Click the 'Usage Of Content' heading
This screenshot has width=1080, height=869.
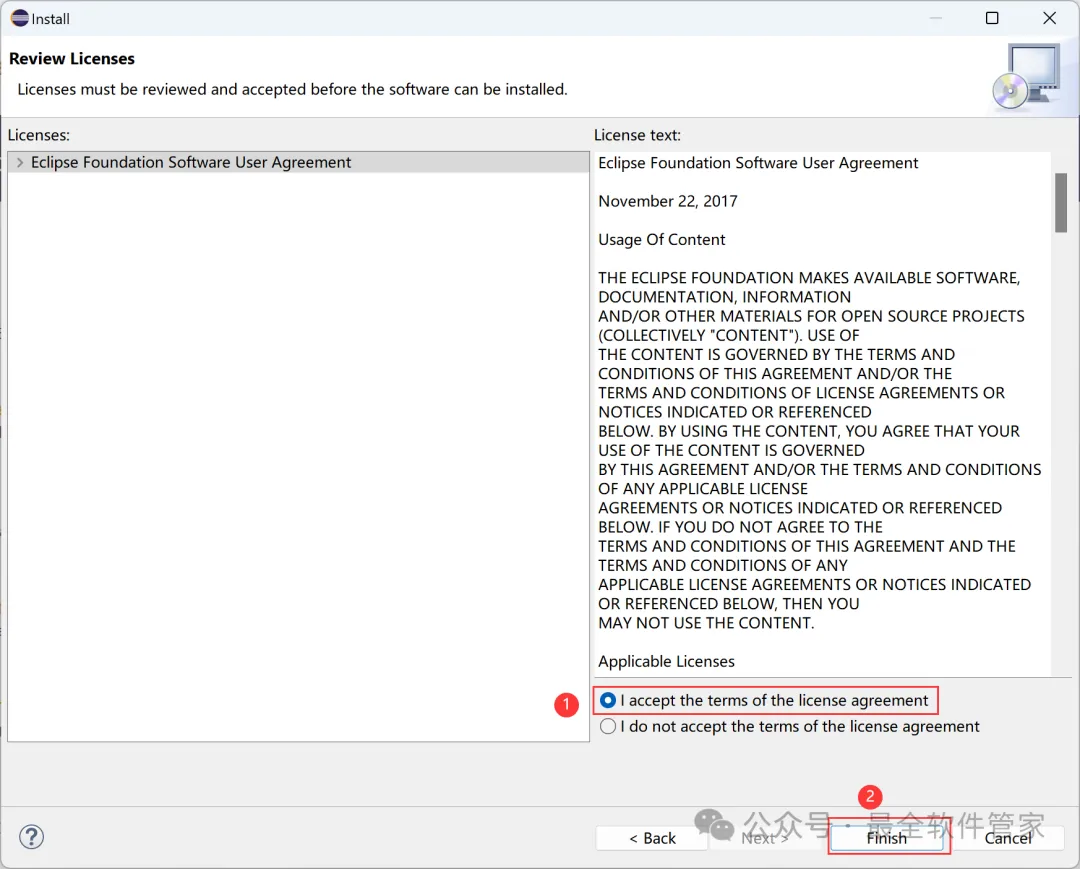(661, 240)
